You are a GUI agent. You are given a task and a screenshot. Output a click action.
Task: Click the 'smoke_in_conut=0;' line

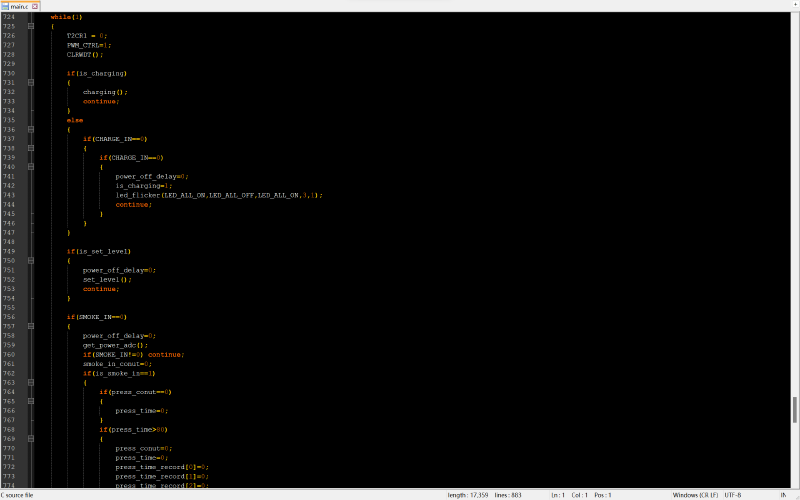point(117,364)
